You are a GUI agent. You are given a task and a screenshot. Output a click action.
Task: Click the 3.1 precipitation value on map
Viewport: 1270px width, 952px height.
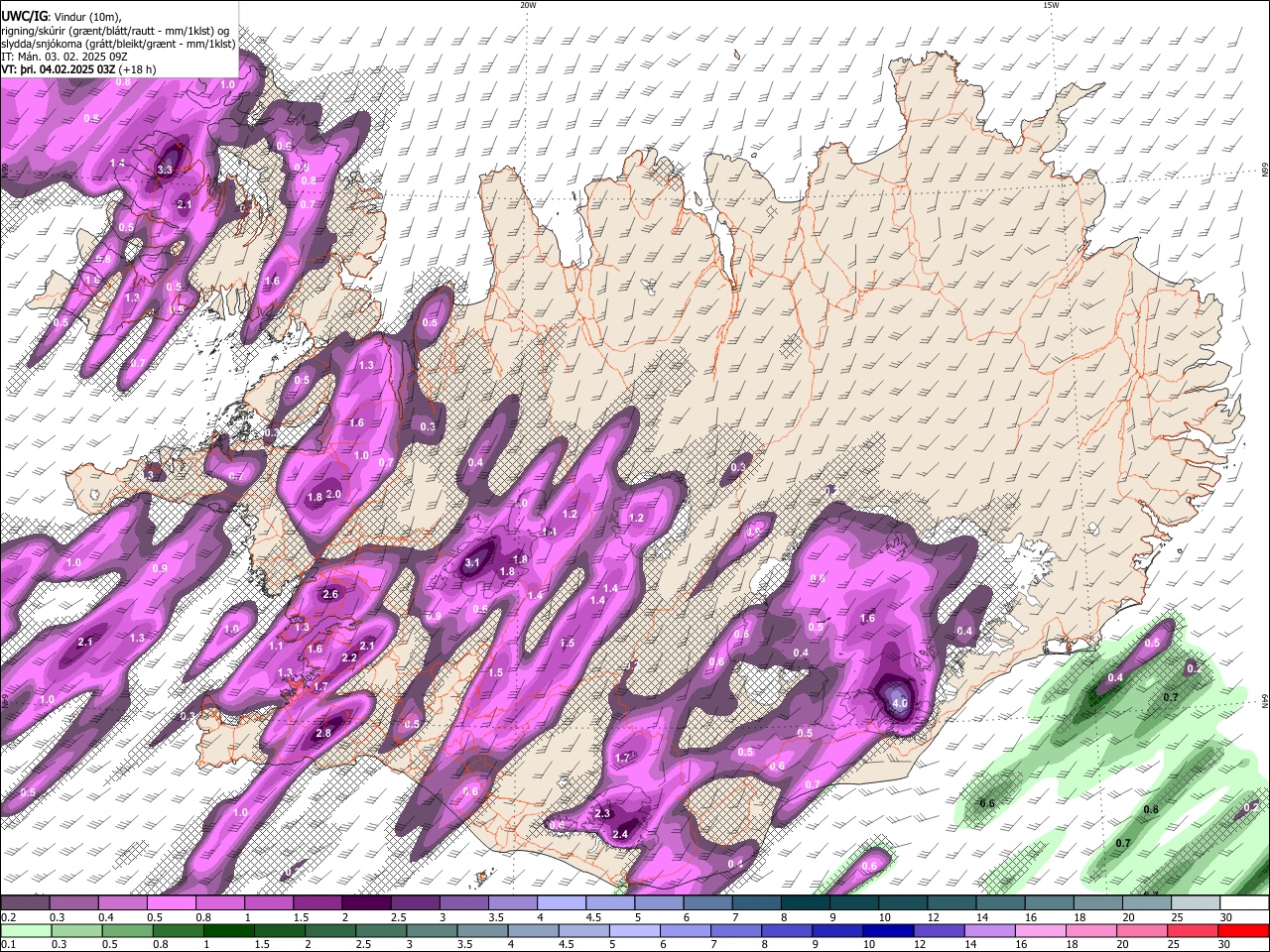click(x=472, y=563)
